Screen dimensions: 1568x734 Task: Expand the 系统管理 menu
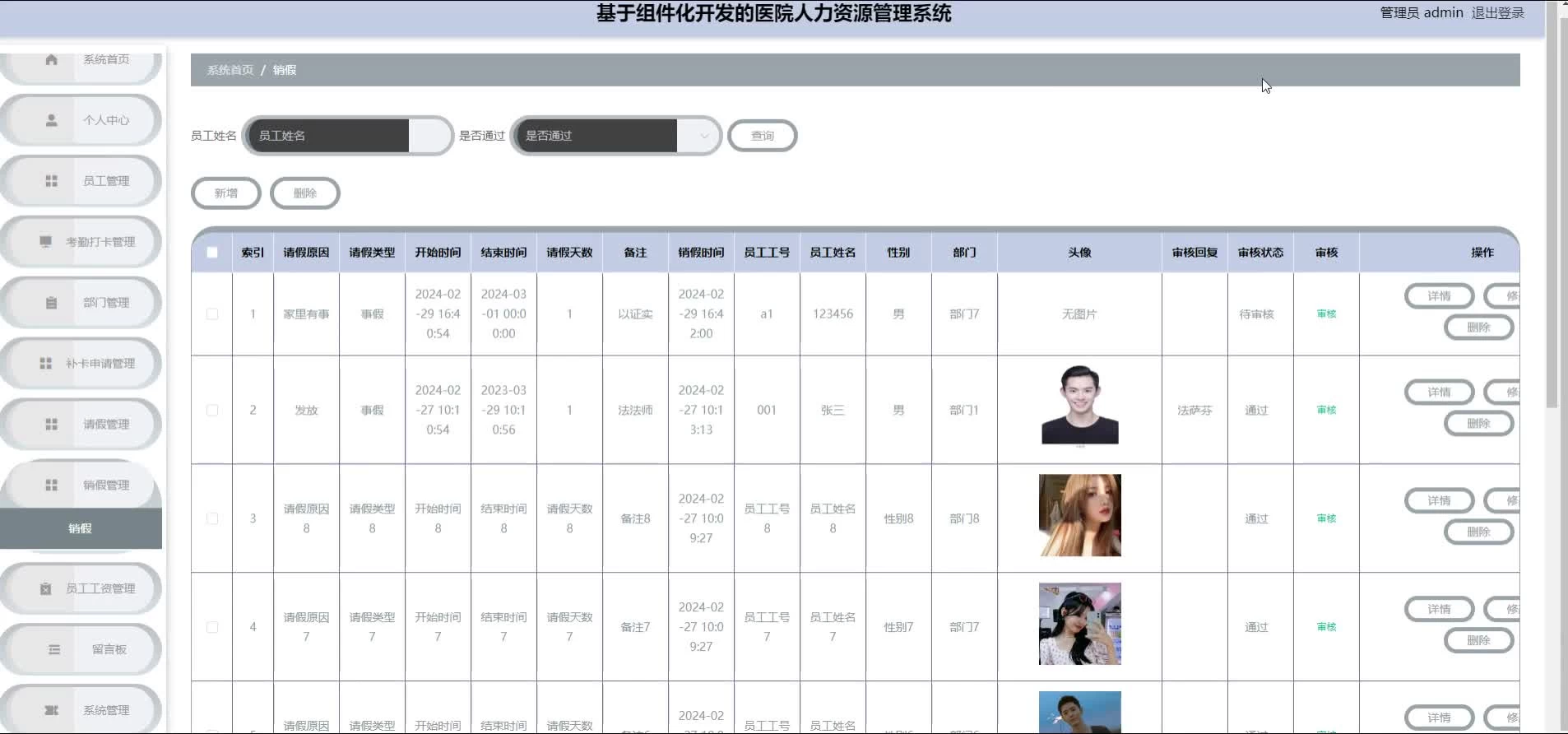(x=81, y=711)
